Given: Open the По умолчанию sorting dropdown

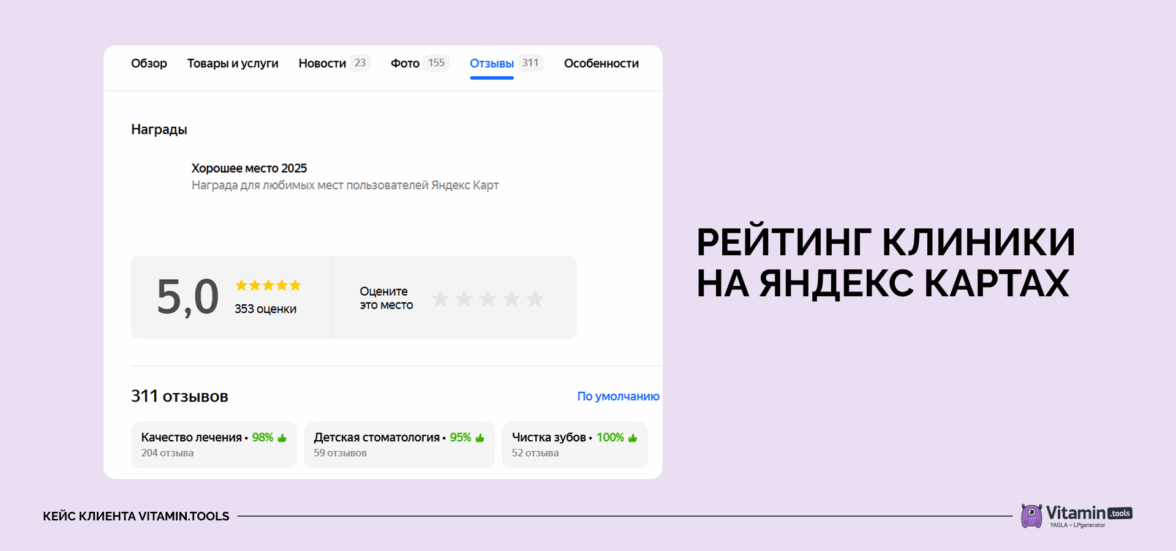Looking at the screenshot, I should pyautogui.click(x=618, y=396).
